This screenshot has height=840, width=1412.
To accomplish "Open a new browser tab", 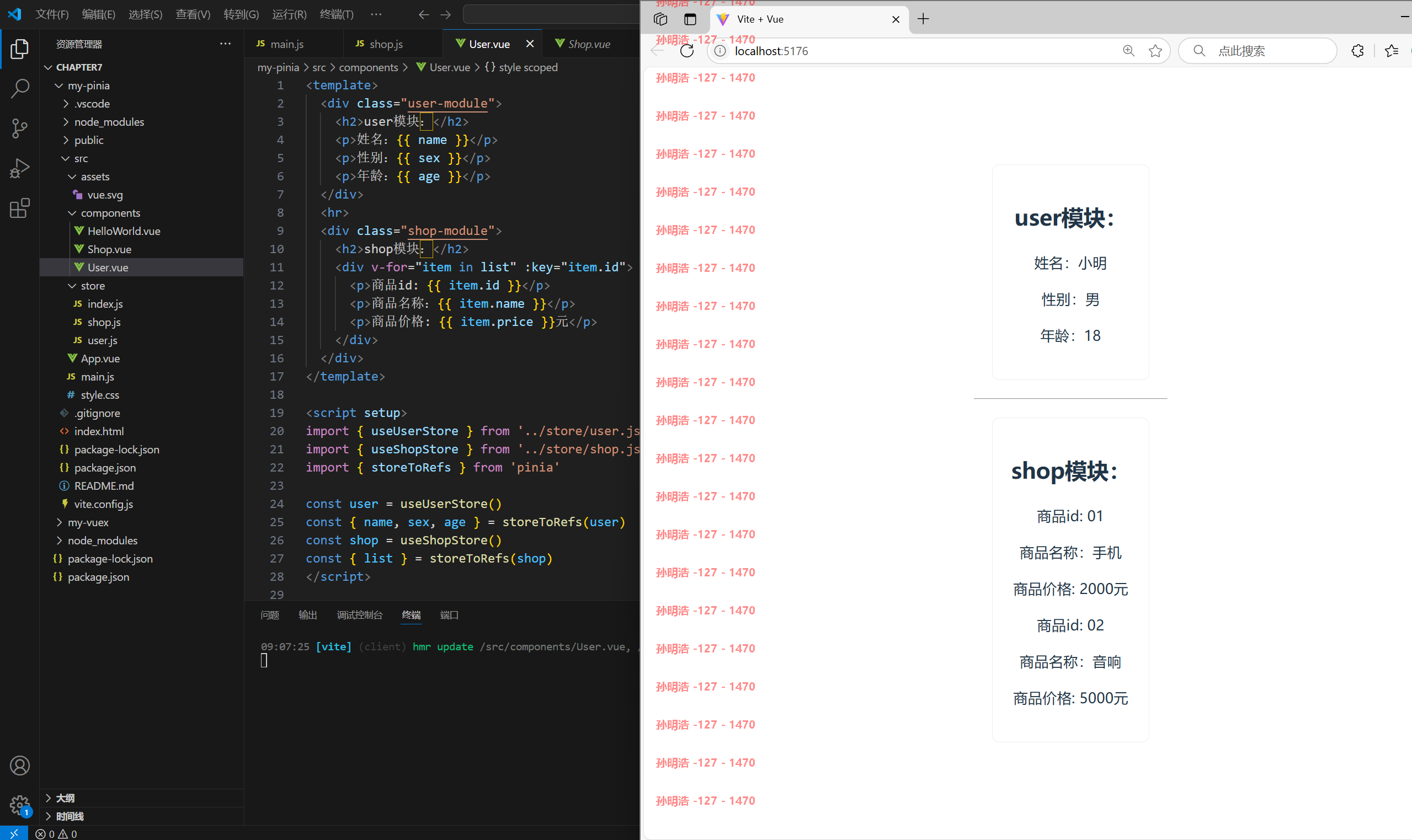I will [923, 19].
